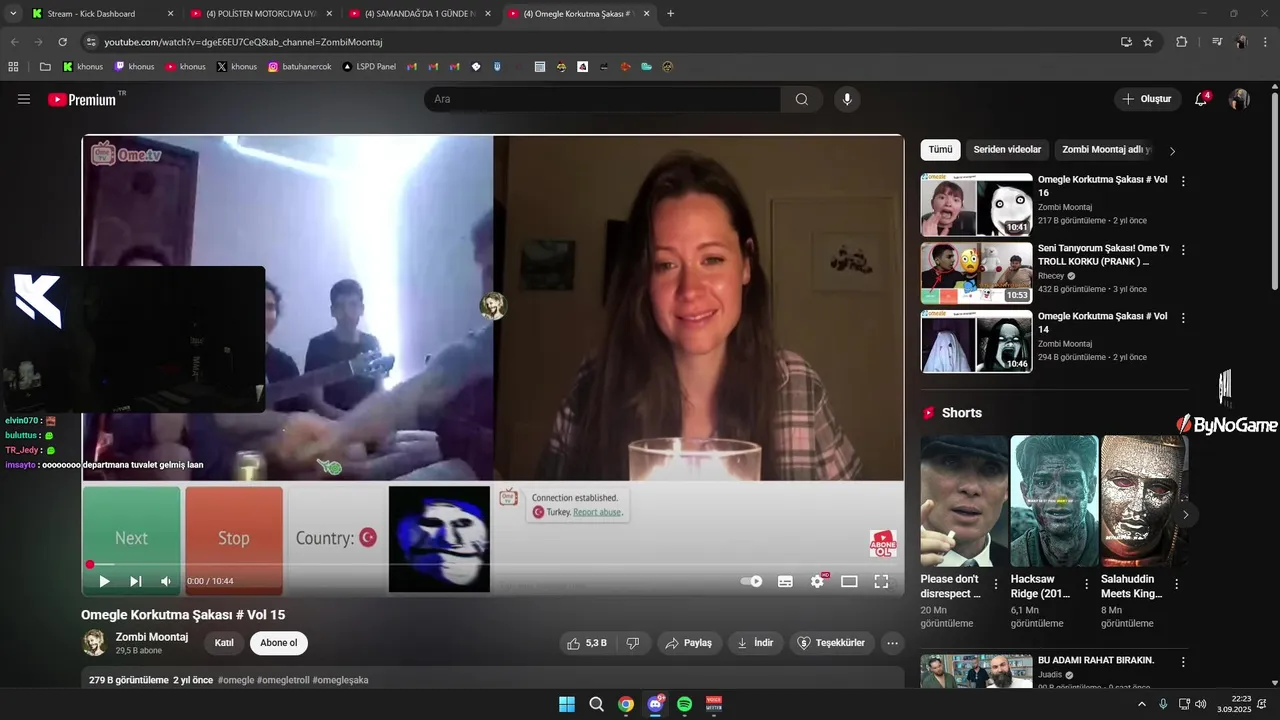
Task: Open Chrome apps grid in bookmarks bar
Action: click(13, 67)
